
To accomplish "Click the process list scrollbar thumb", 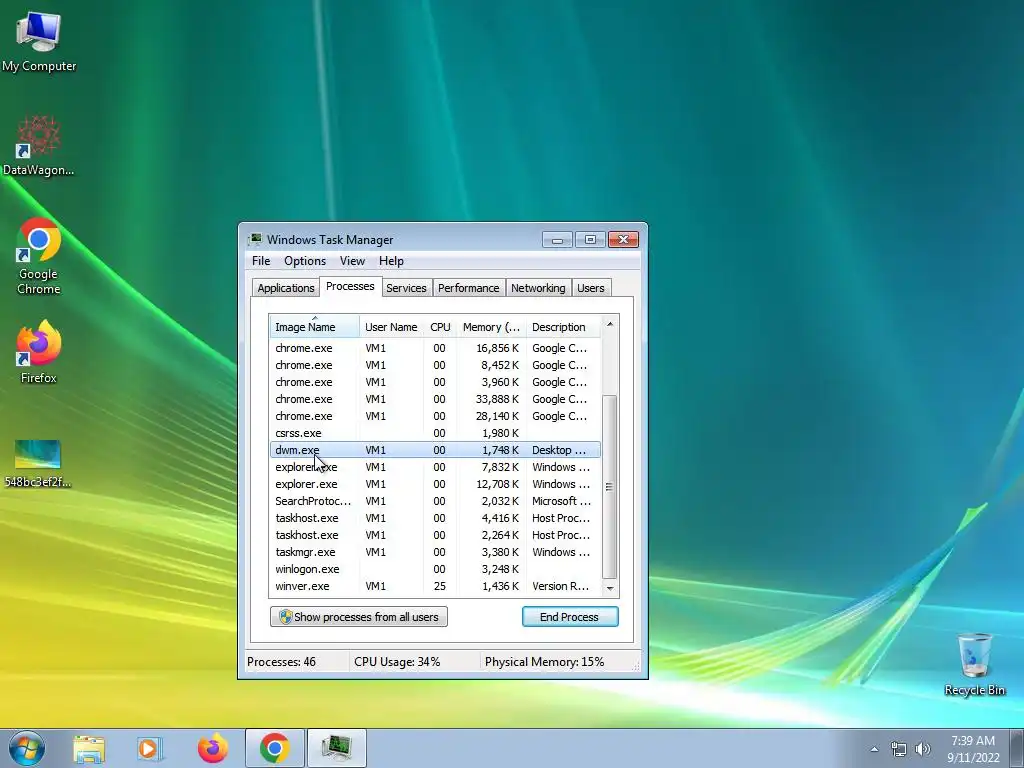I will 609,487.
